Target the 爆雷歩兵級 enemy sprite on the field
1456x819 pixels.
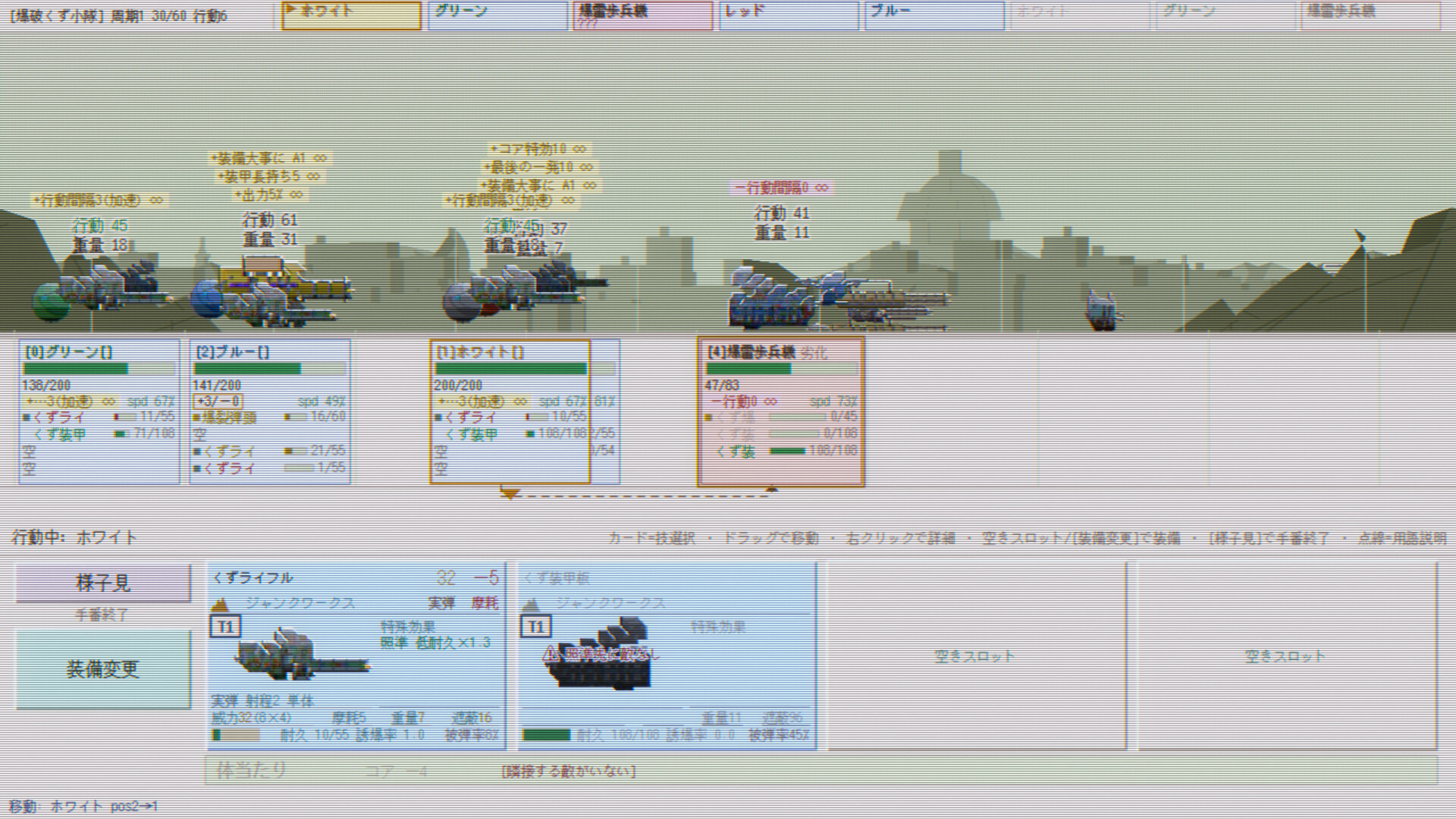[x=838, y=297]
